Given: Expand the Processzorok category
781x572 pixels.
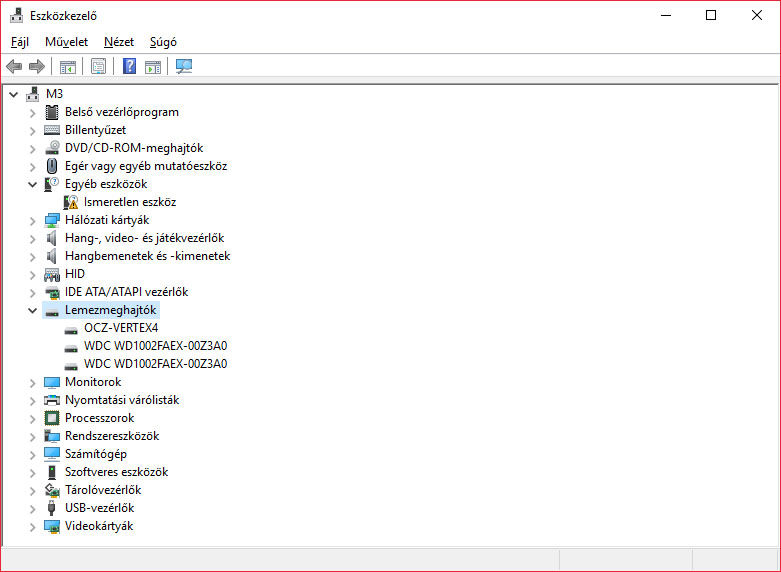Looking at the screenshot, I should click(32, 419).
